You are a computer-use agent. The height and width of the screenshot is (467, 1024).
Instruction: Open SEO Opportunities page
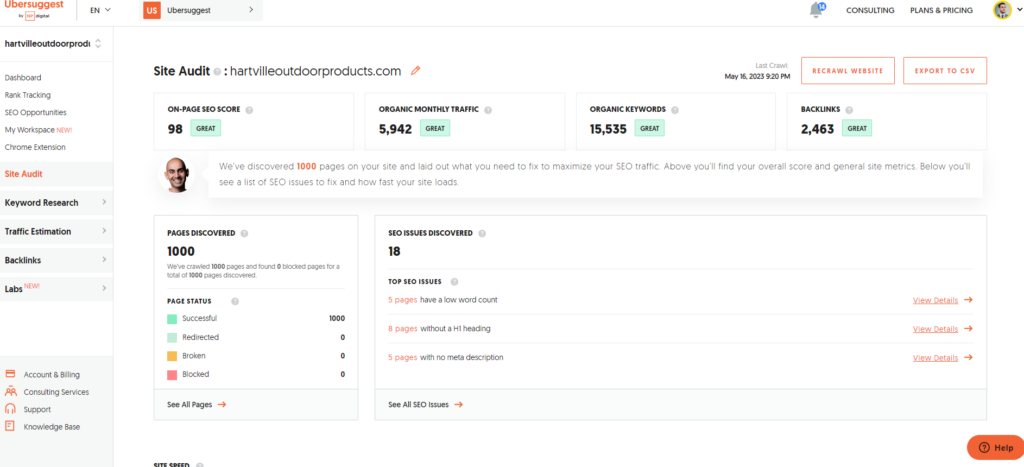tap(35, 112)
